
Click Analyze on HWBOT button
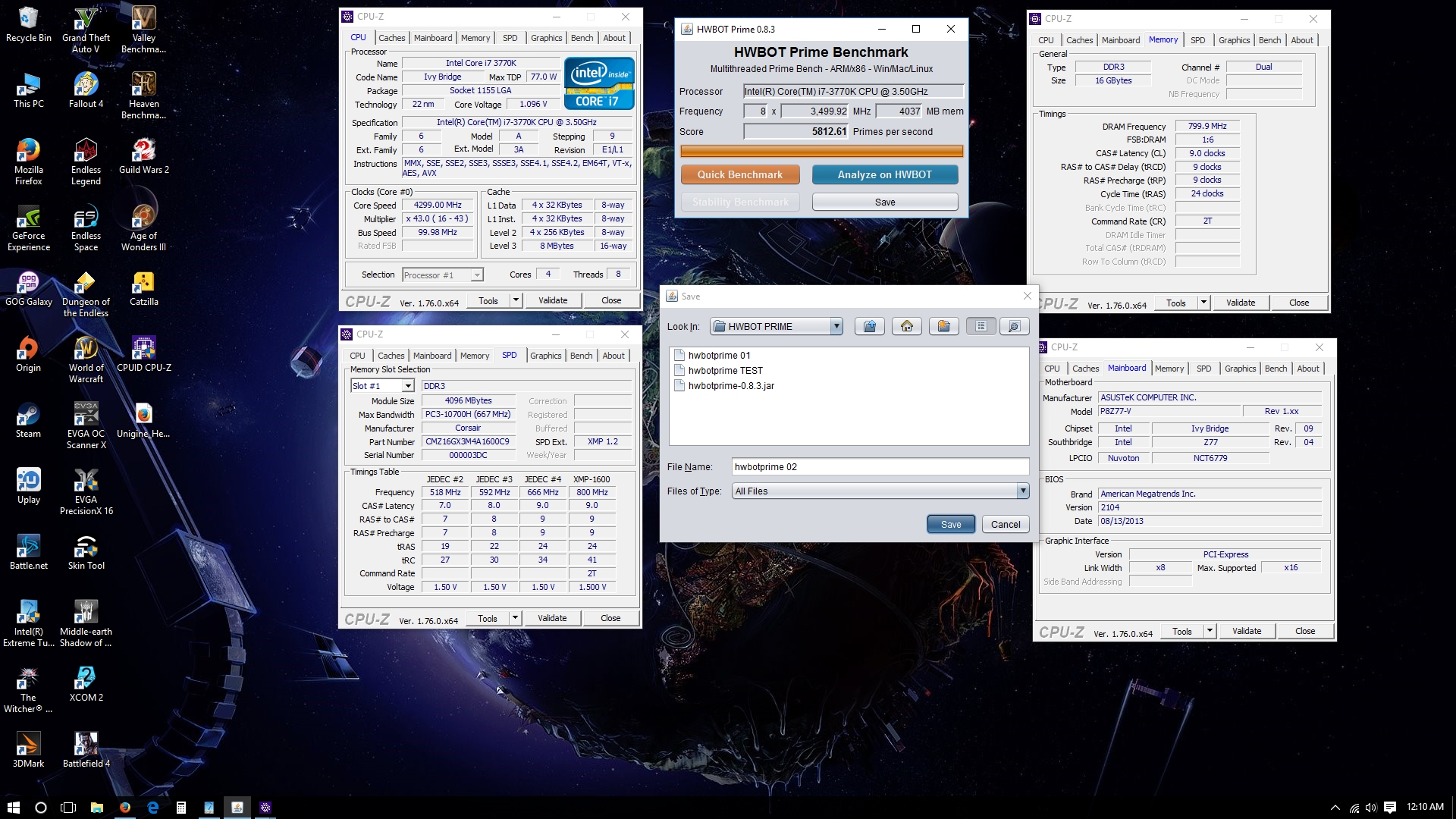click(x=885, y=174)
